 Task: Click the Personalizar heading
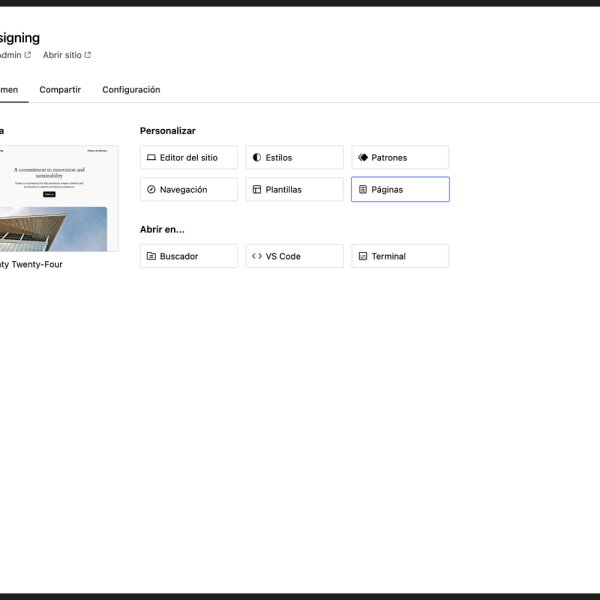tap(168, 131)
